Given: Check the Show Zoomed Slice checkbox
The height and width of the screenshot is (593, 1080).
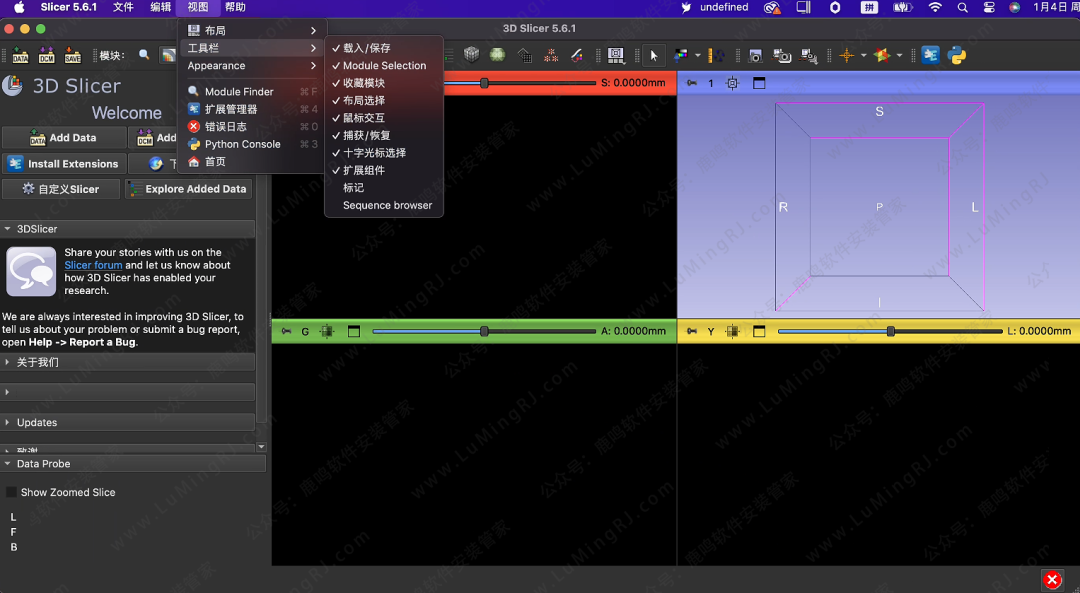Looking at the screenshot, I should click(12, 492).
